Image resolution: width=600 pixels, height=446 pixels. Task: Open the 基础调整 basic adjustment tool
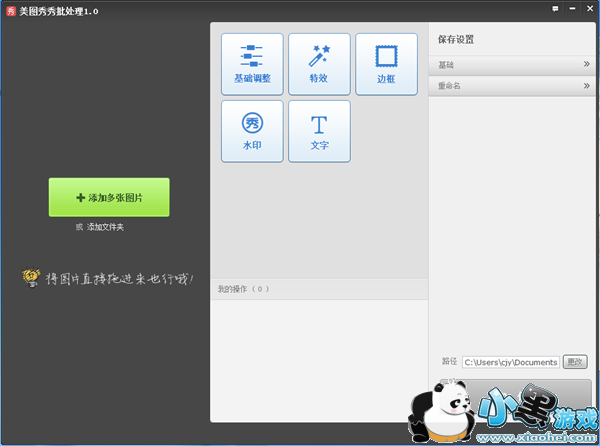point(252,64)
